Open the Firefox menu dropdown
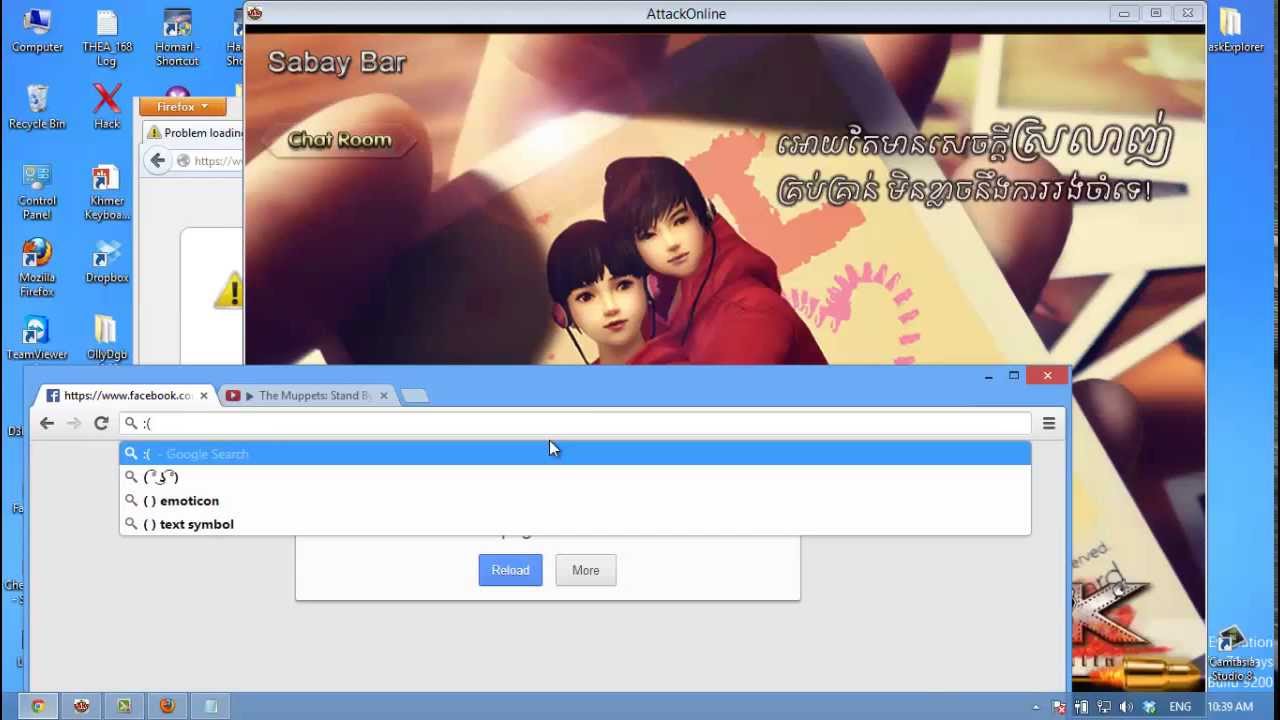1280x720 pixels. click(x=182, y=107)
